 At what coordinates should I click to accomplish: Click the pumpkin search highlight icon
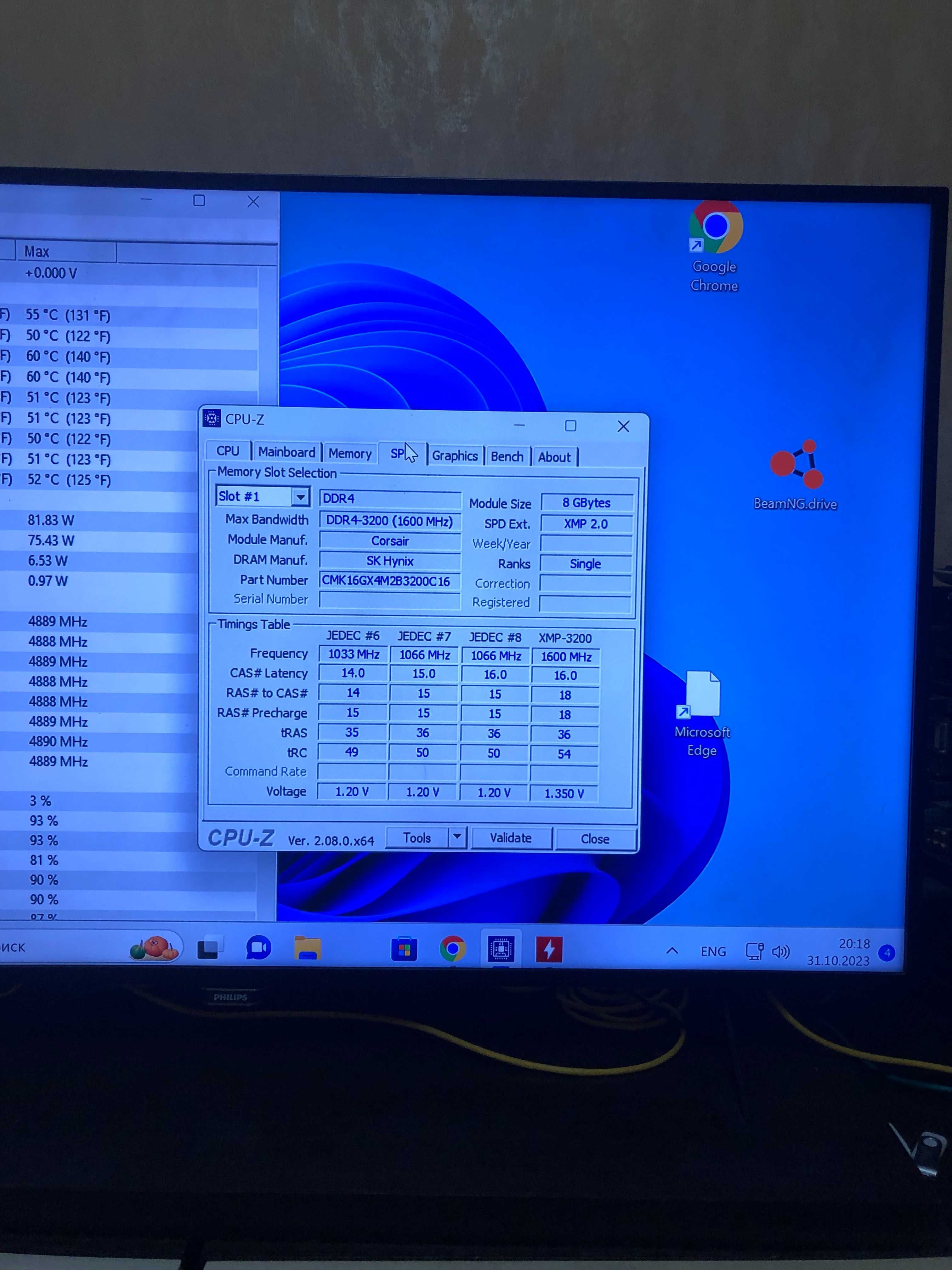point(155,948)
